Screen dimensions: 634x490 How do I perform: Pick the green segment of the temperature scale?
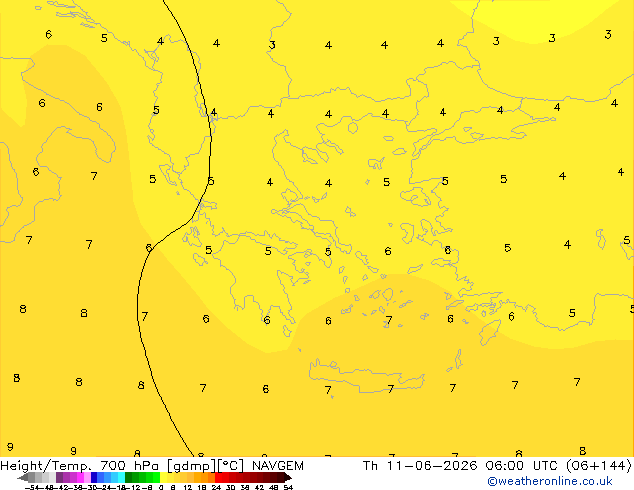coord(142,477)
